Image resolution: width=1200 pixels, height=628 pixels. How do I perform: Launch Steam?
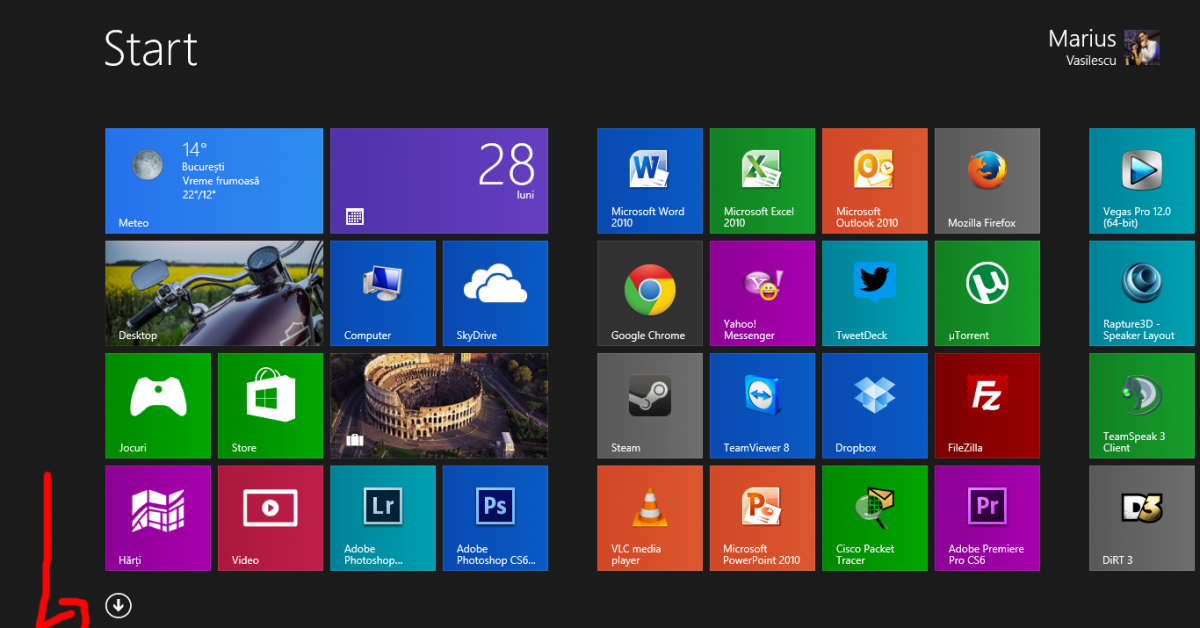(650, 406)
